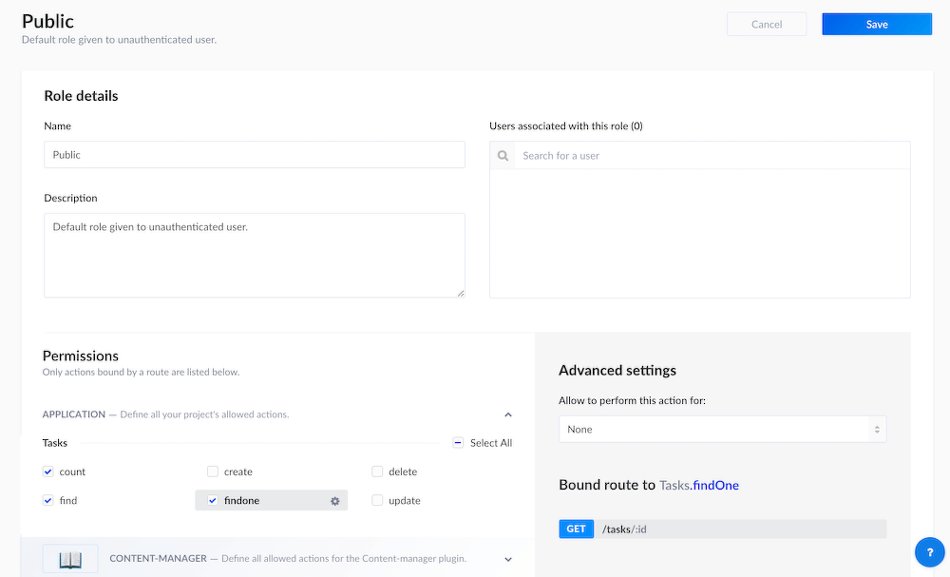Click the GET route badge
This screenshot has height=577, width=950.
576,529
